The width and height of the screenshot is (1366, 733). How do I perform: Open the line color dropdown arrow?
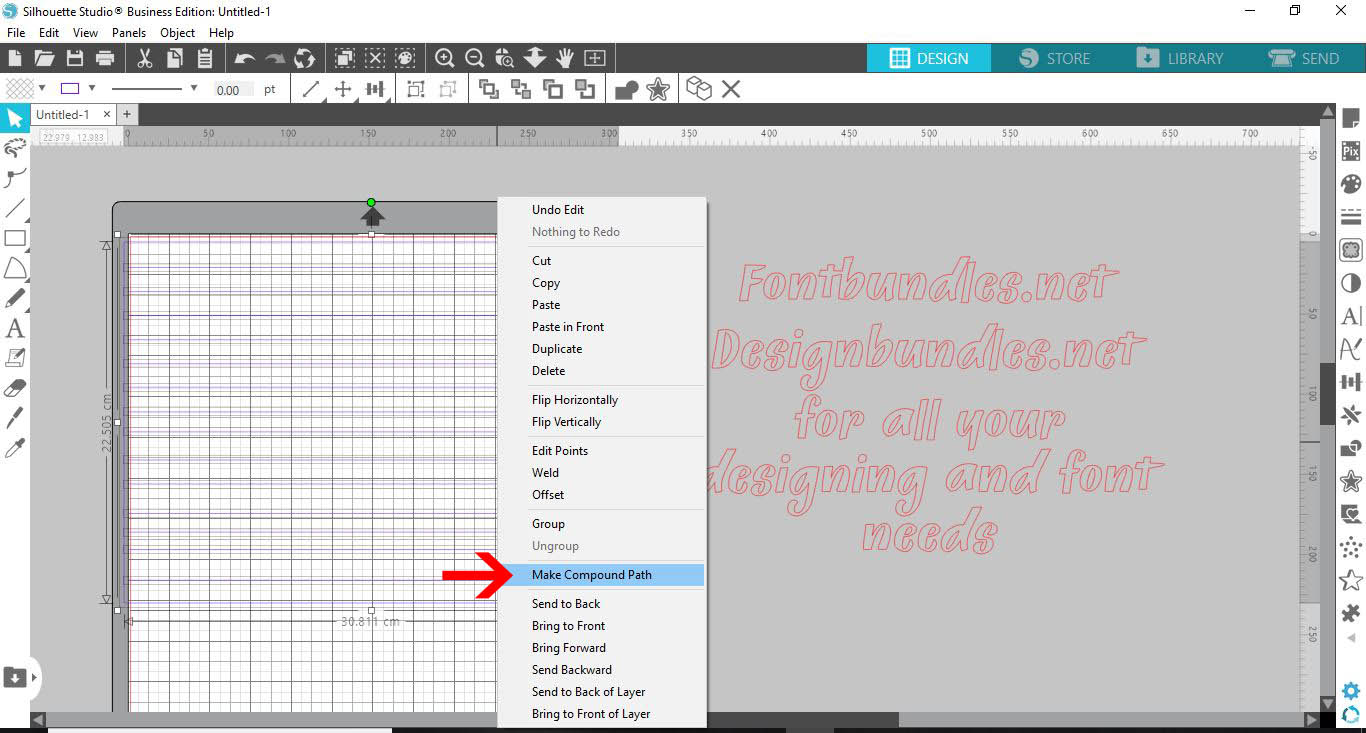click(92, 89)
